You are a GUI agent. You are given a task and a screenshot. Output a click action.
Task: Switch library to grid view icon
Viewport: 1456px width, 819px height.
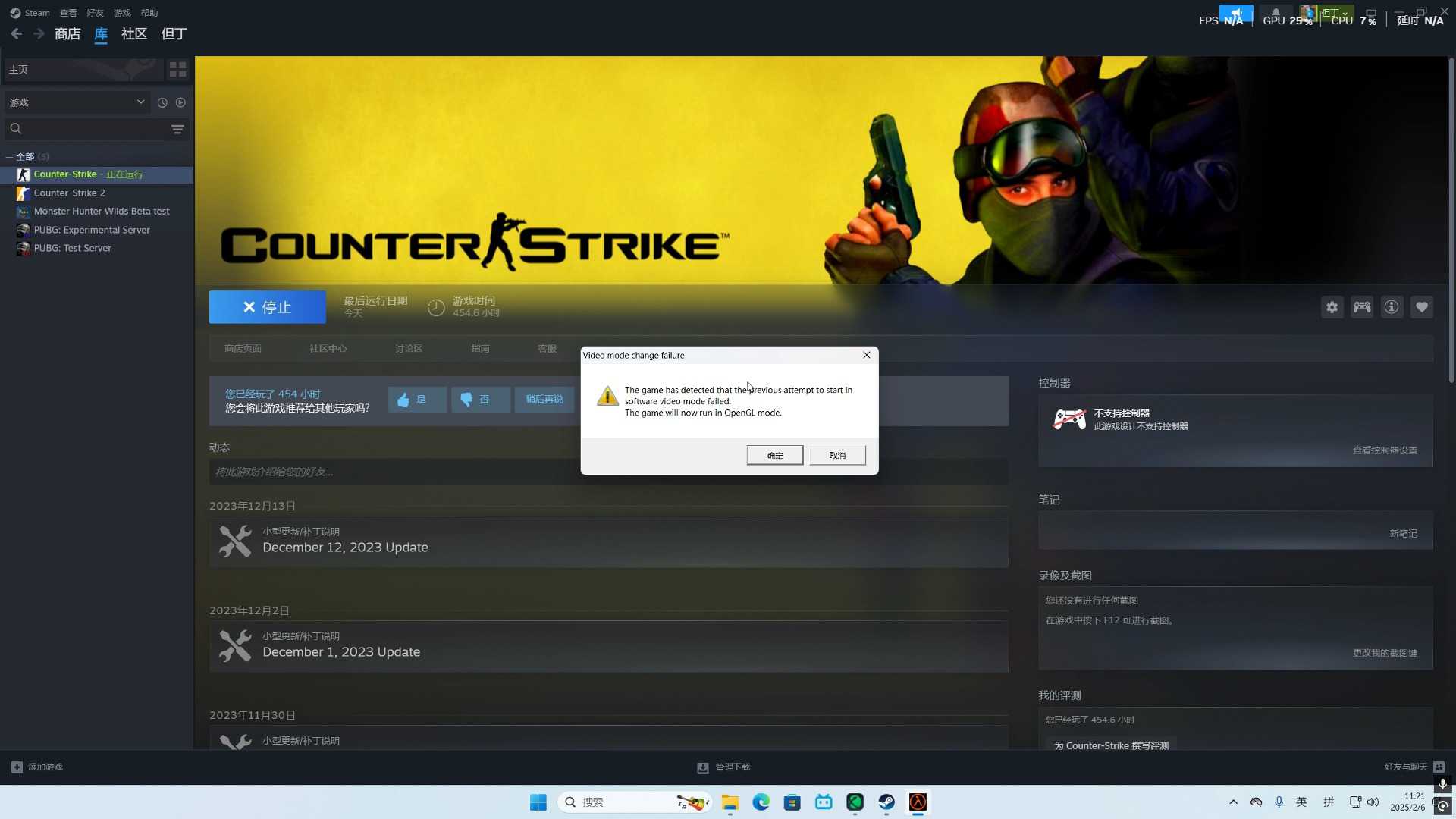178,70
